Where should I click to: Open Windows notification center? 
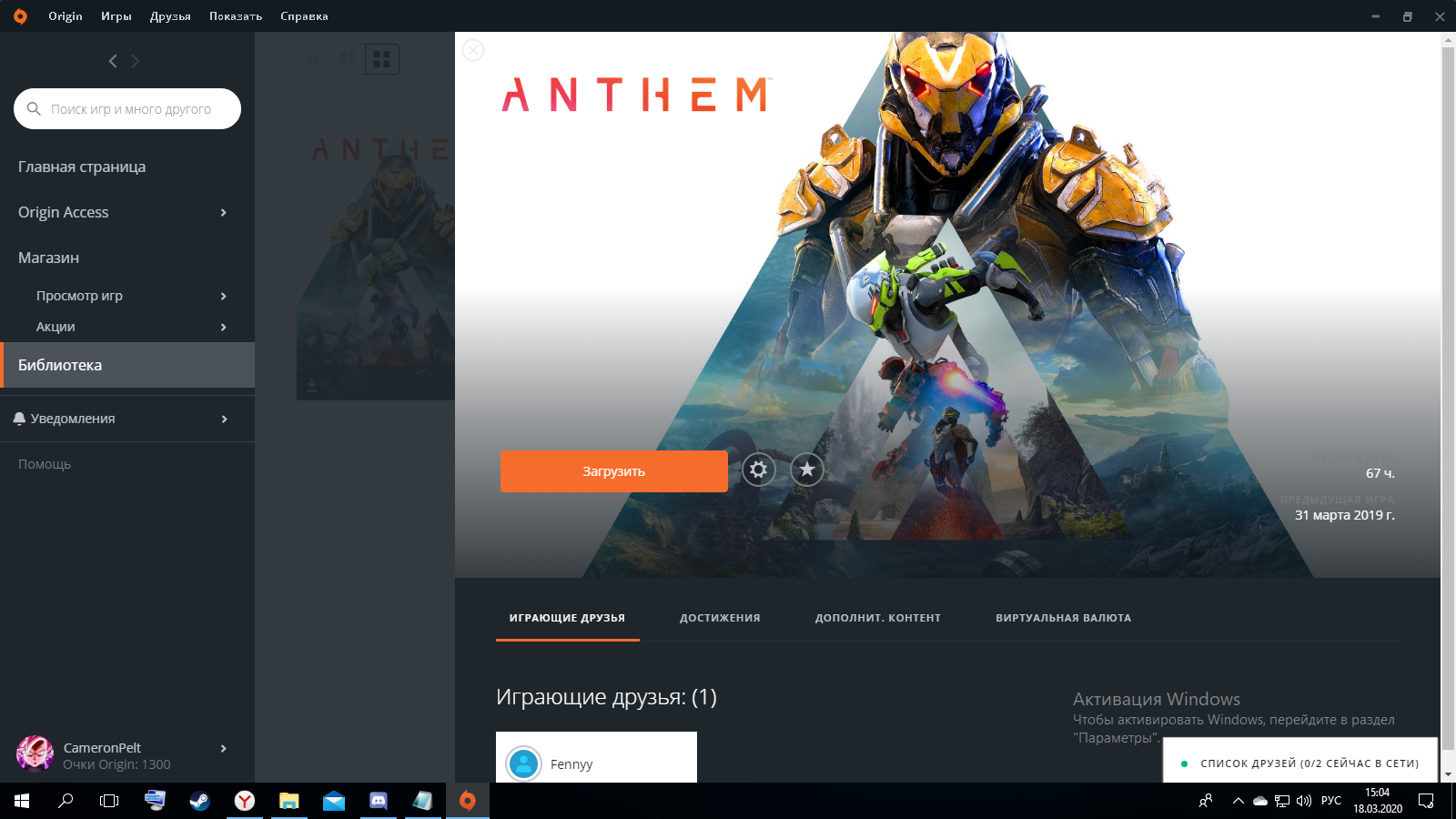point(1426,801)
